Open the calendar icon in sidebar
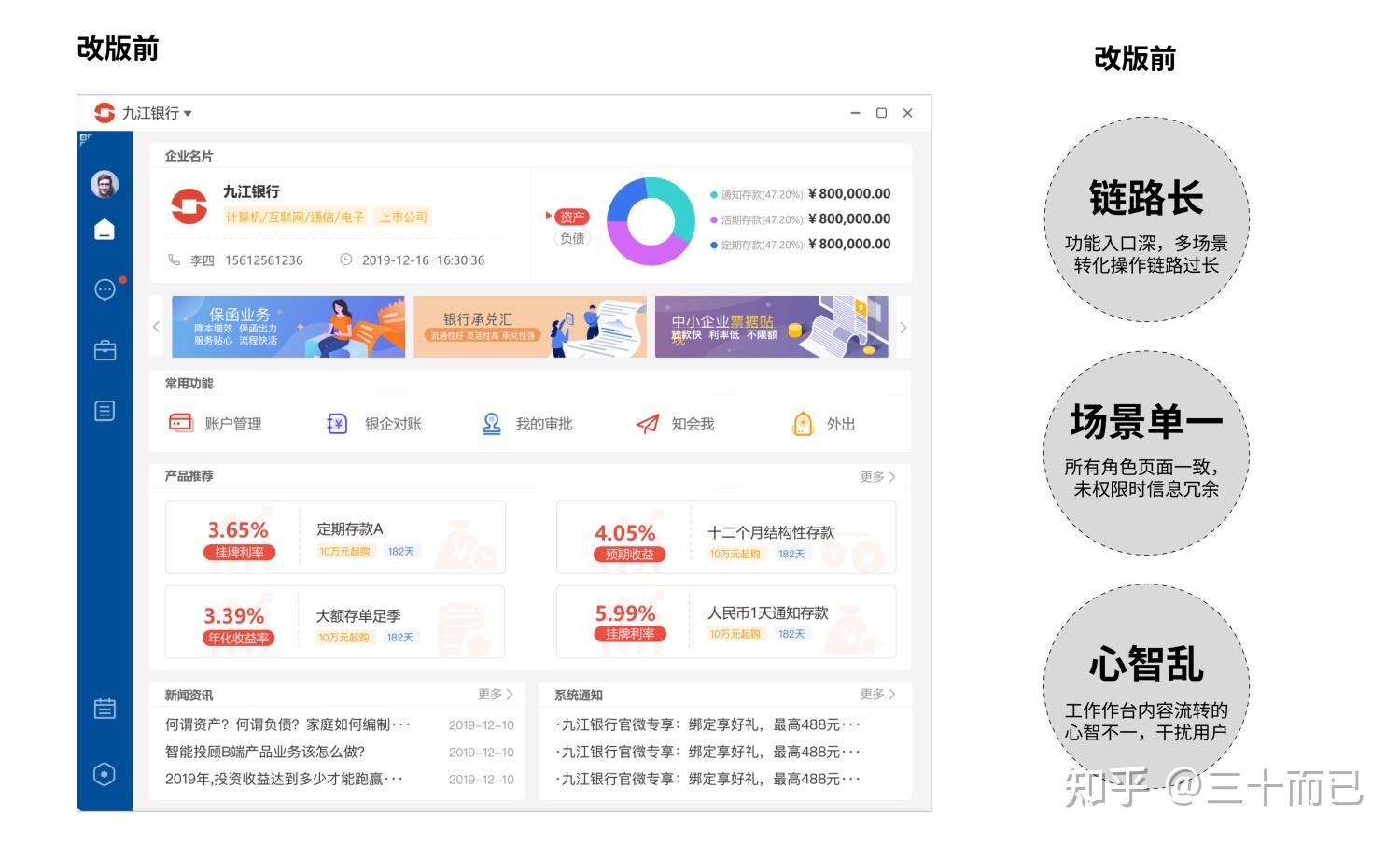This screenshot has width=1400, height=844. [105, 709]
